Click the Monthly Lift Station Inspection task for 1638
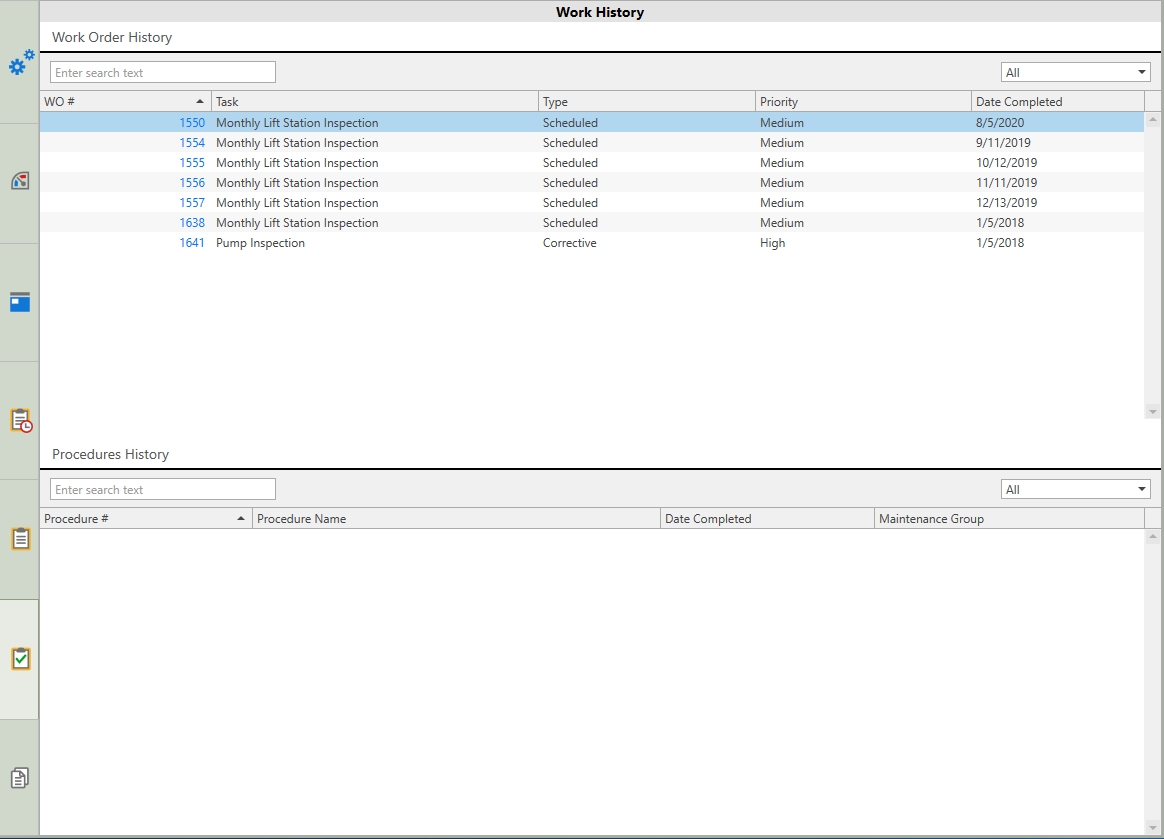 tap(297, 223)
